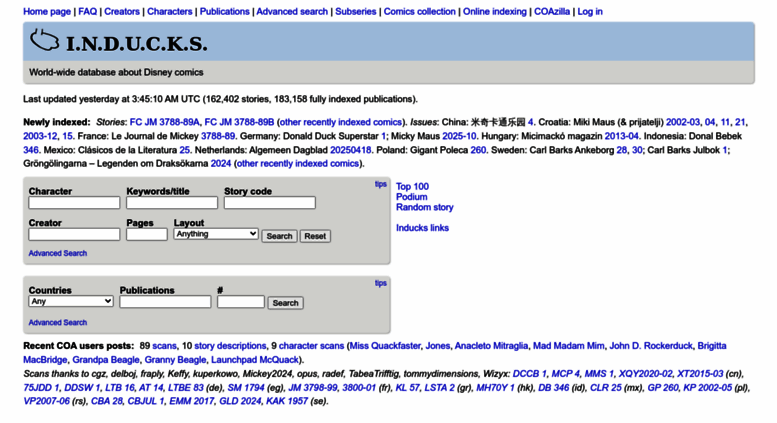Open Grandpa Beagle character link
Image resolution: width=777 pixels, height=423 pixels.
click(x=106, y=360)
